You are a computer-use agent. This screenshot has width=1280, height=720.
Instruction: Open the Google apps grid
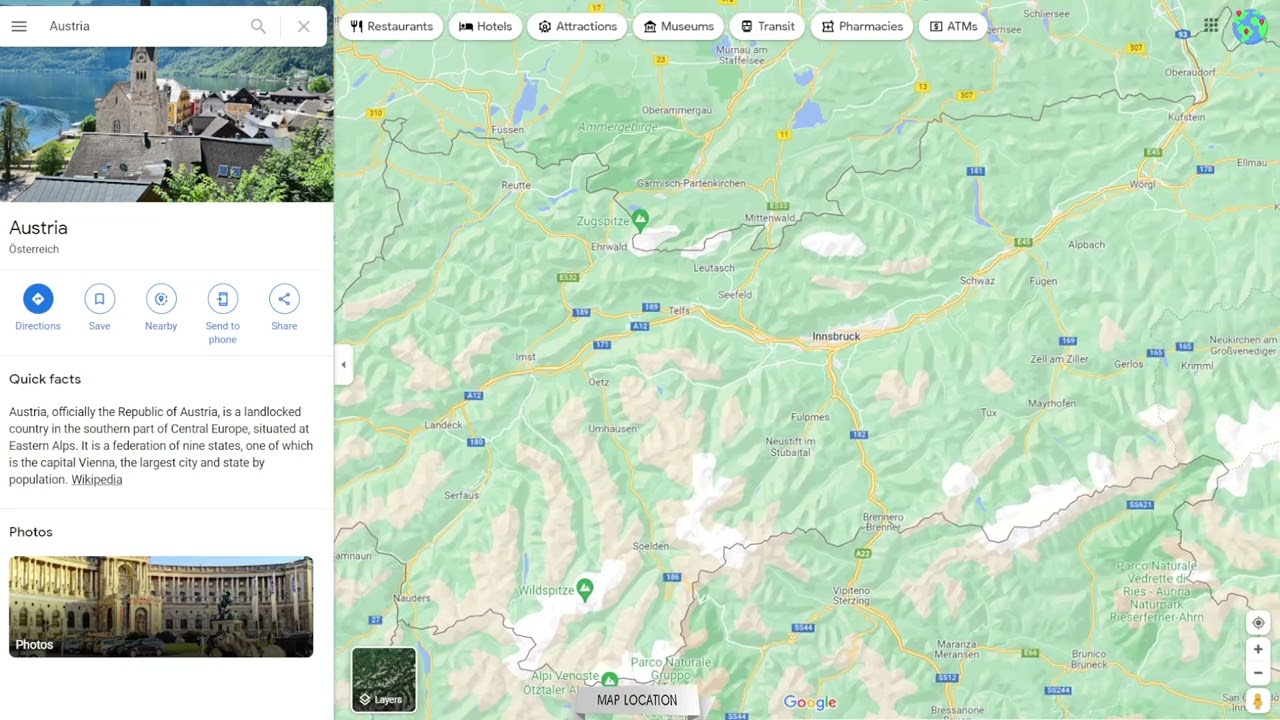(x=1211, y=26)
